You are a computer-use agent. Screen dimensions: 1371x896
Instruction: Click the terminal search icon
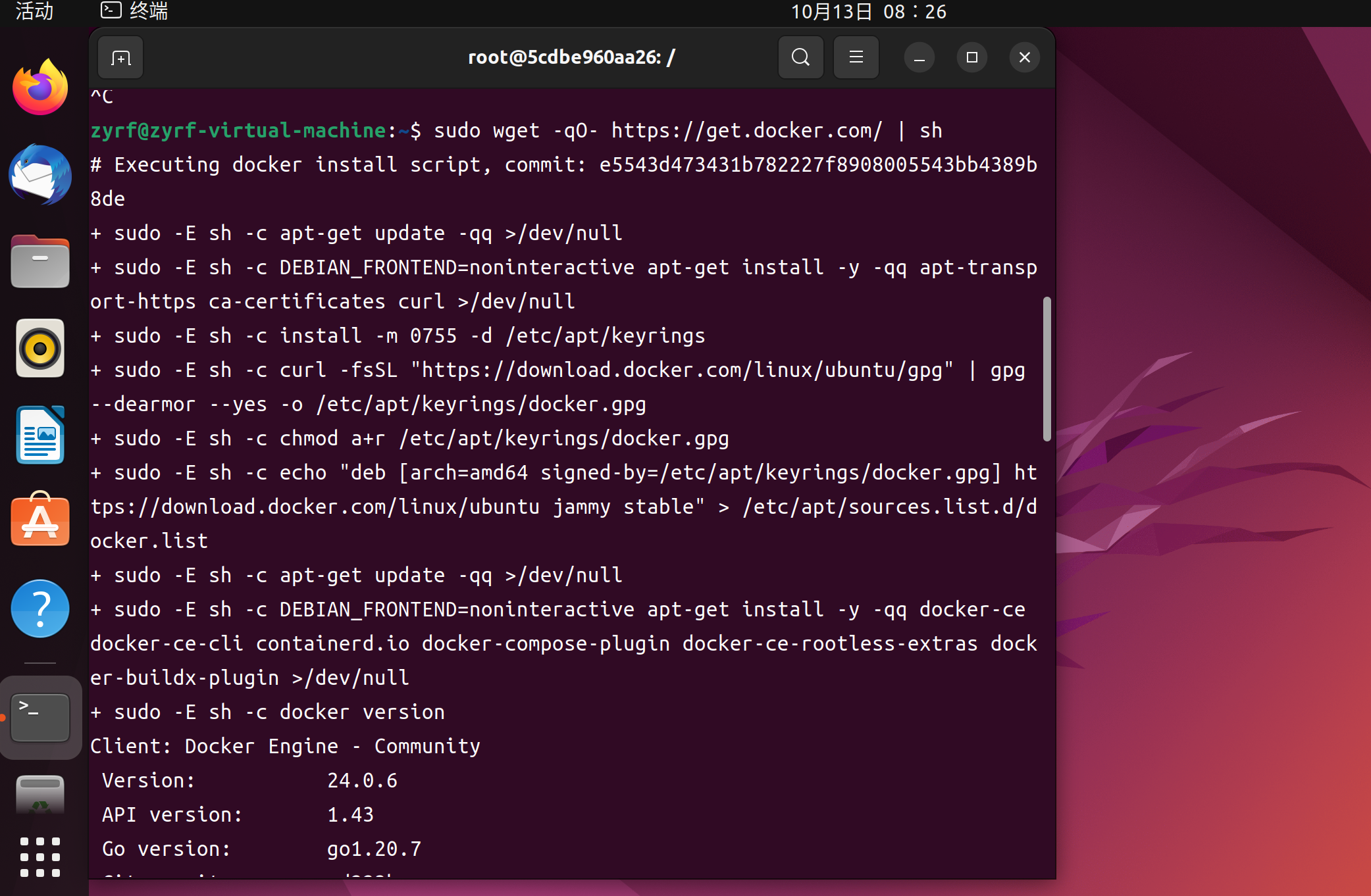click(800, 58)
